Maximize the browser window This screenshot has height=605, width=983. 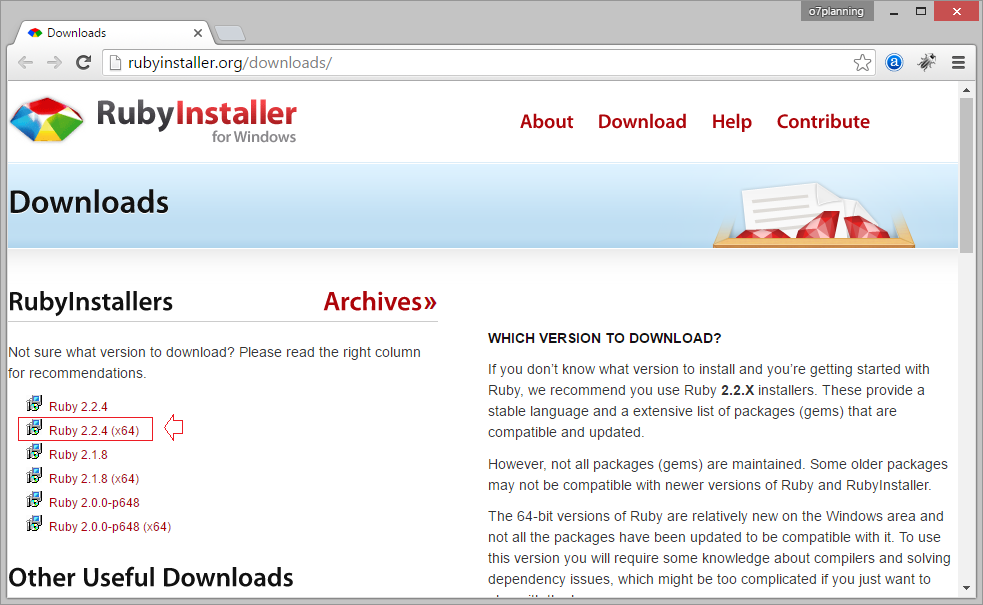pos(920,11)
